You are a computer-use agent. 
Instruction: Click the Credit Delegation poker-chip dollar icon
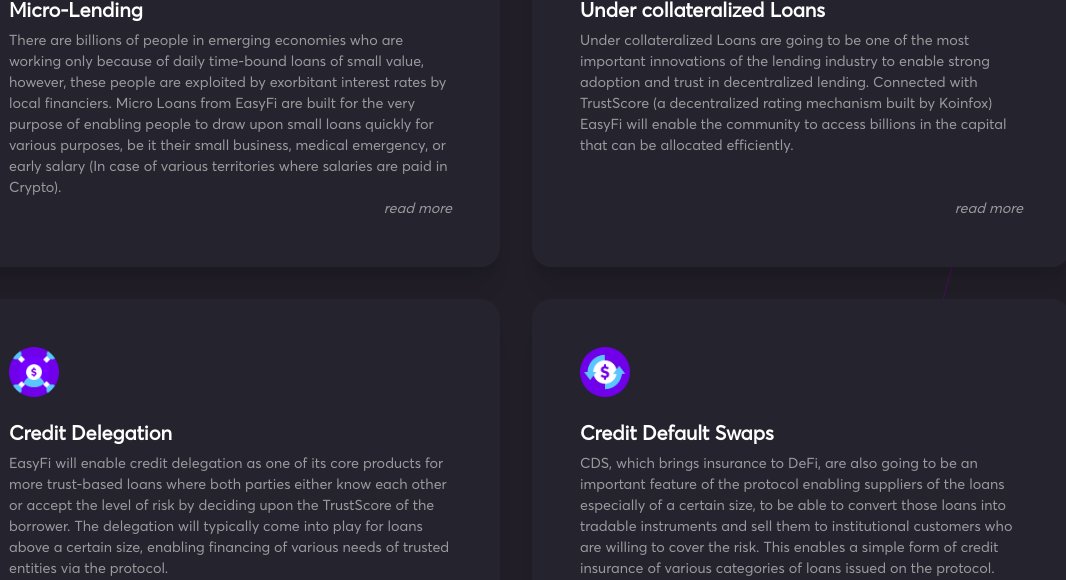pos(34,372)
